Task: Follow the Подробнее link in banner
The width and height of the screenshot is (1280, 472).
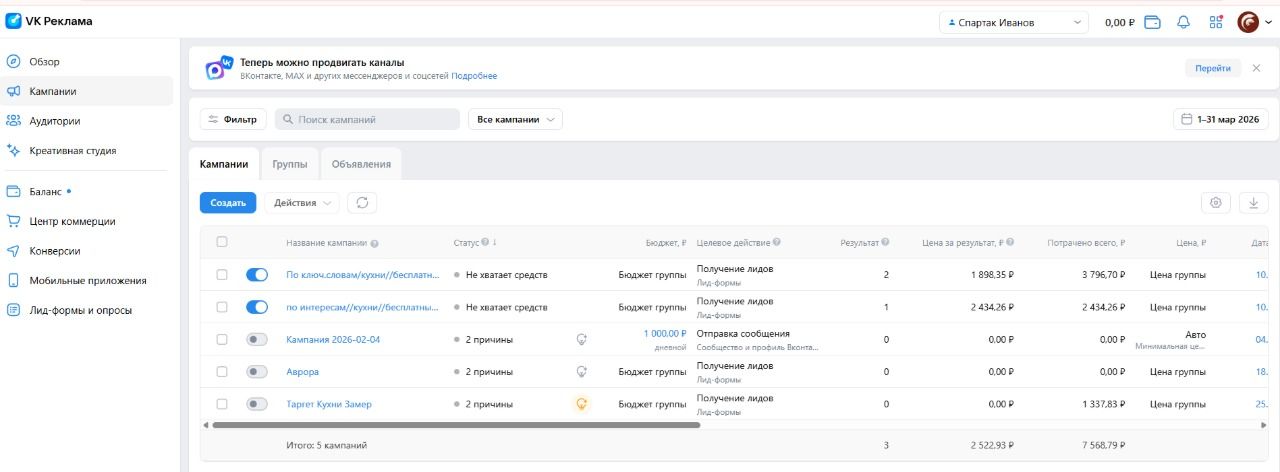Action: (x=474, y=76)
